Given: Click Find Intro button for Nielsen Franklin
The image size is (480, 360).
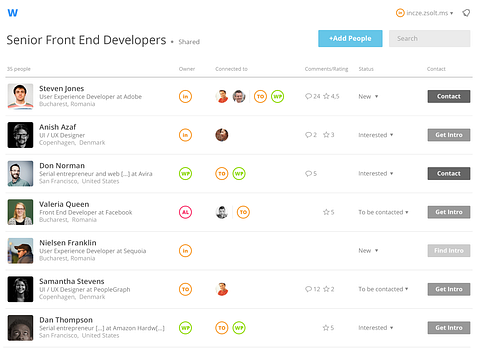Looking at the screenshot, I should 449,251.
